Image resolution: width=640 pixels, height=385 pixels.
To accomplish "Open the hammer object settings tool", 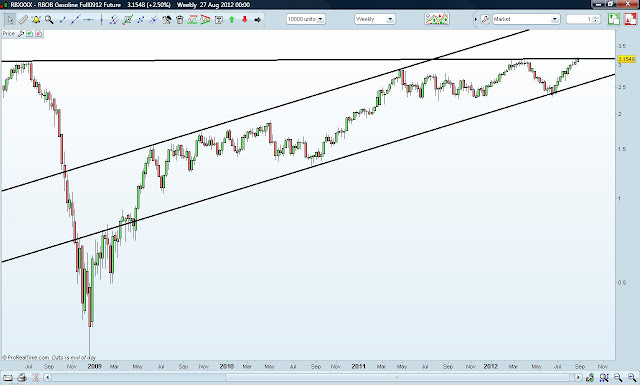I will pyautogui.click(x=167, y=20).
